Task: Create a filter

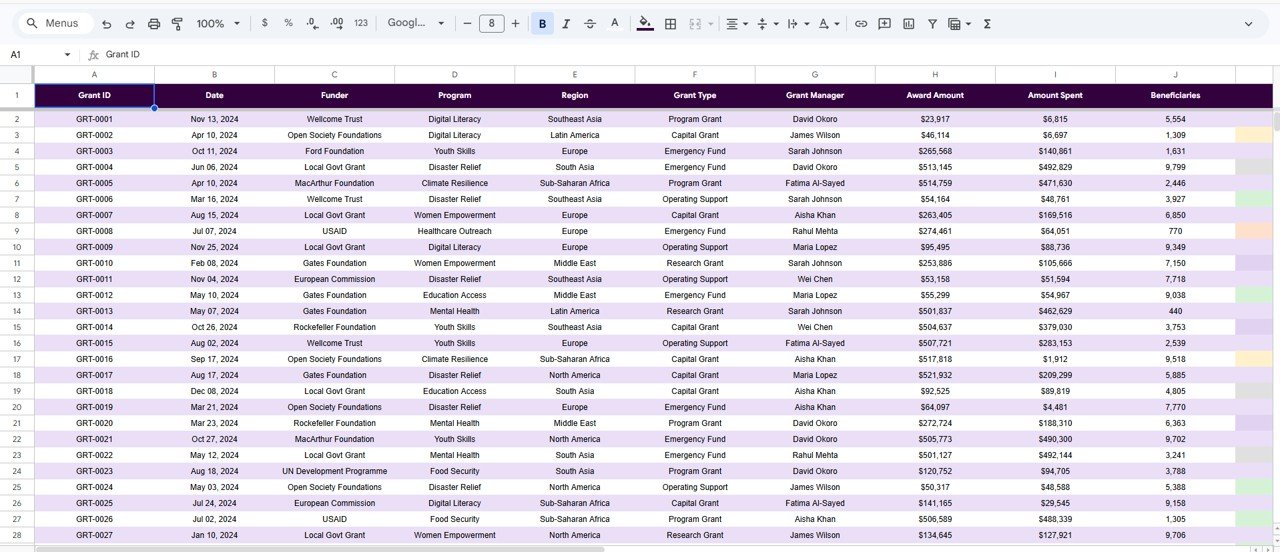Action: click(932, 23)
